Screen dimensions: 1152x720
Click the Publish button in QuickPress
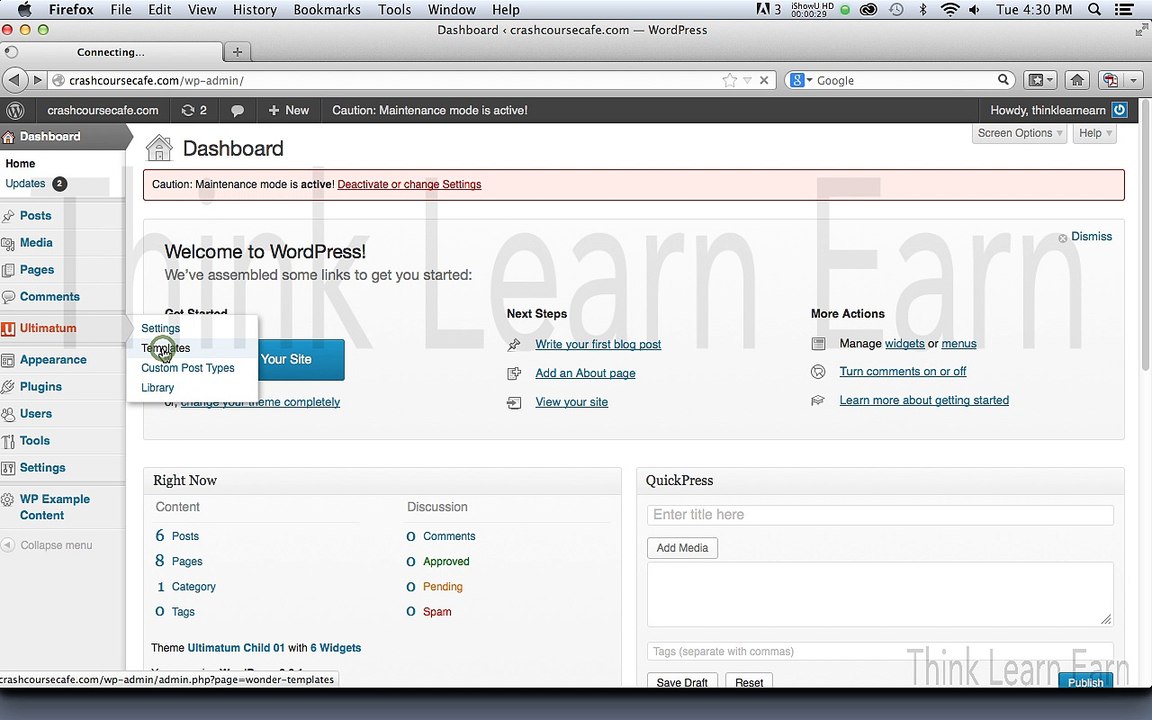coord(1085,682)
